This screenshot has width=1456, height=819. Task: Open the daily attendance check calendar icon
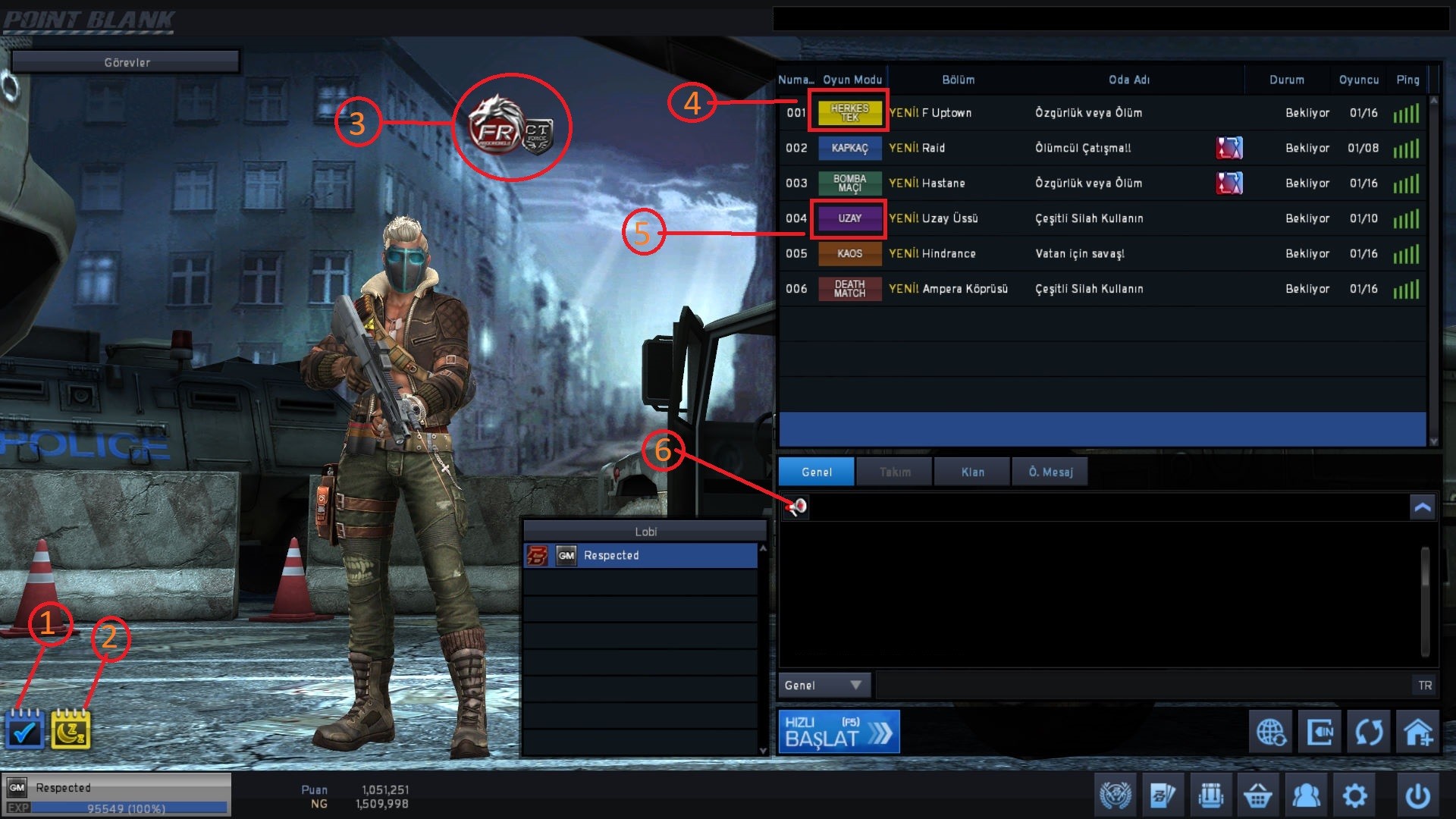click(25, 730)
